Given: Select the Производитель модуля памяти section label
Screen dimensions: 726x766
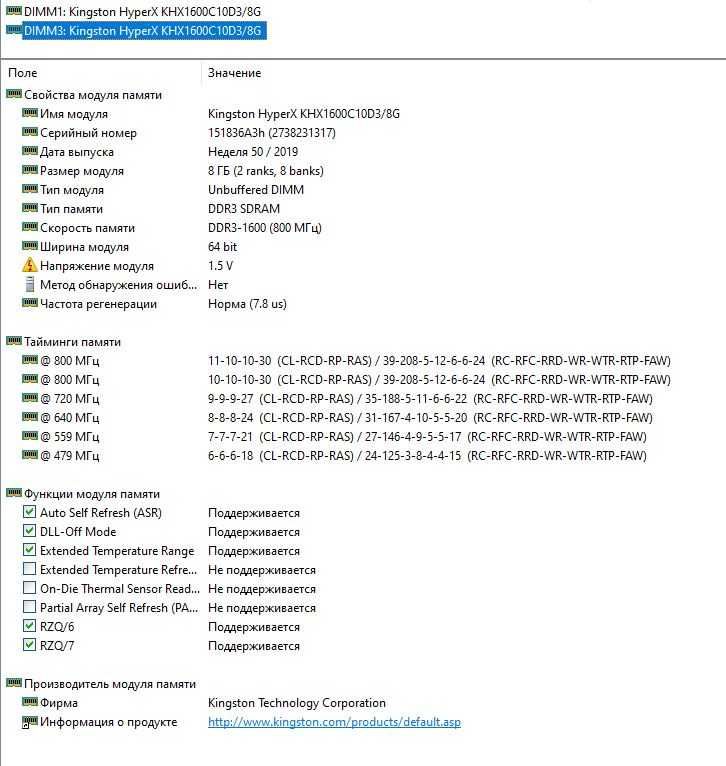Looking at the screenshot, I should pyautogui.click(x=110, y=684).
